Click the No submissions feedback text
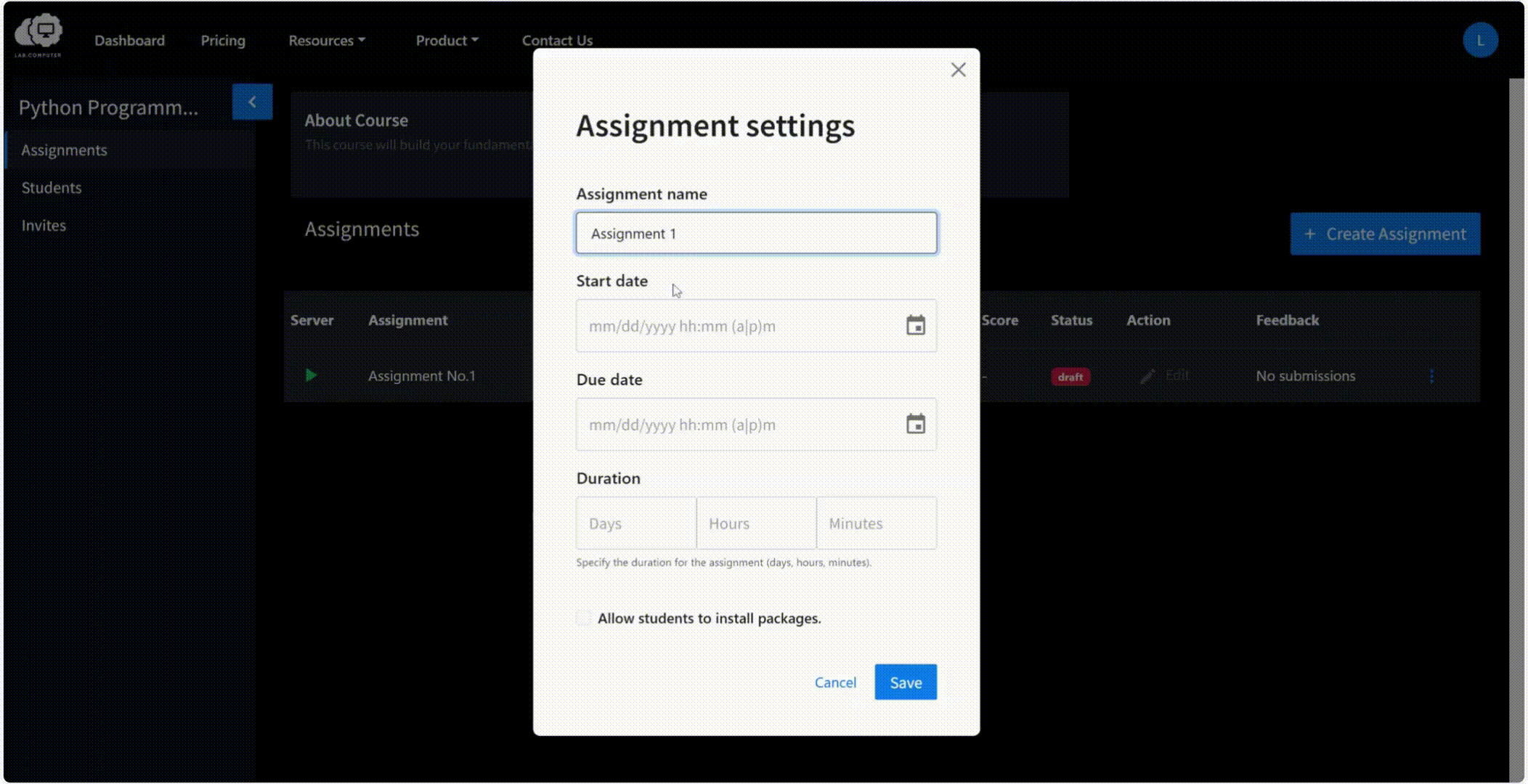Screen dimensions: 1528x784 click(1306, 376)
